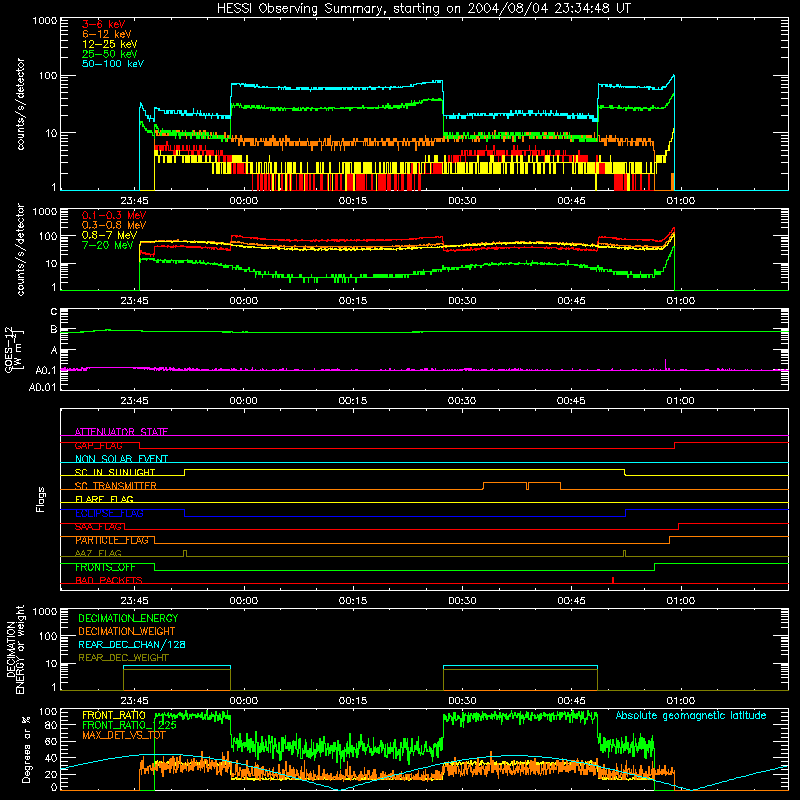Select the SC_TRANSMITTER flag label
The width and height of the screenshot is (800, 800).
[x=116, y=486]
